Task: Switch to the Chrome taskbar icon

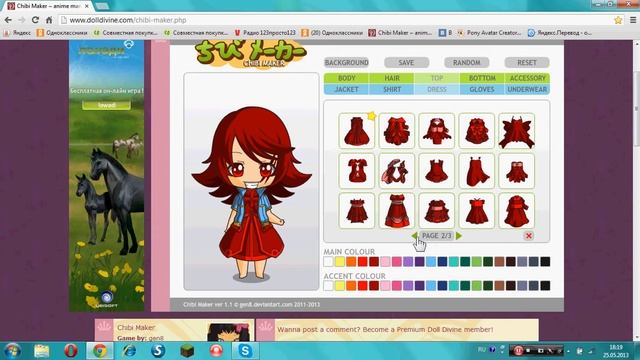Action: (100, 351)
